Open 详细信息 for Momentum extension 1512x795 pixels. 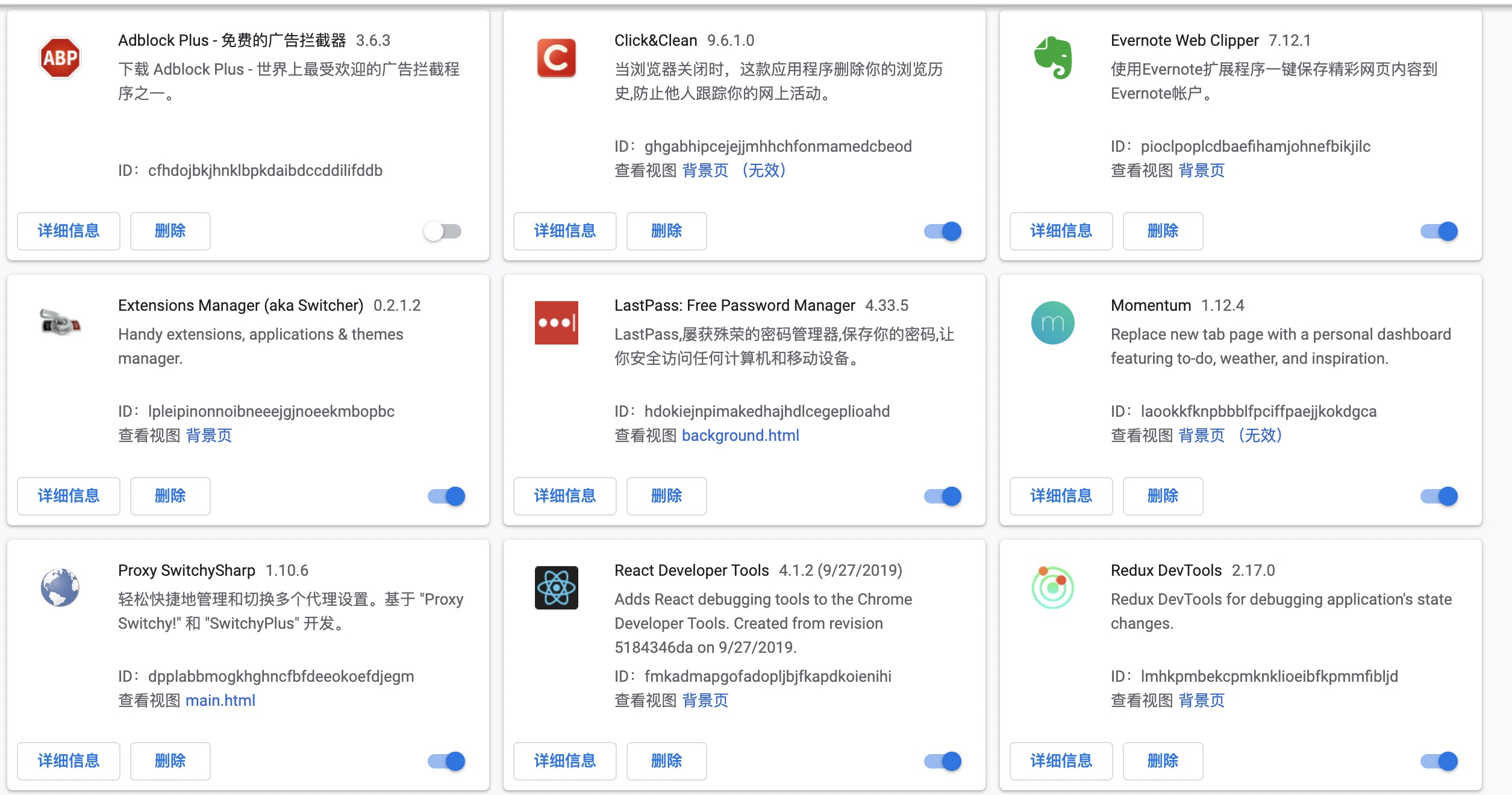1061,496
